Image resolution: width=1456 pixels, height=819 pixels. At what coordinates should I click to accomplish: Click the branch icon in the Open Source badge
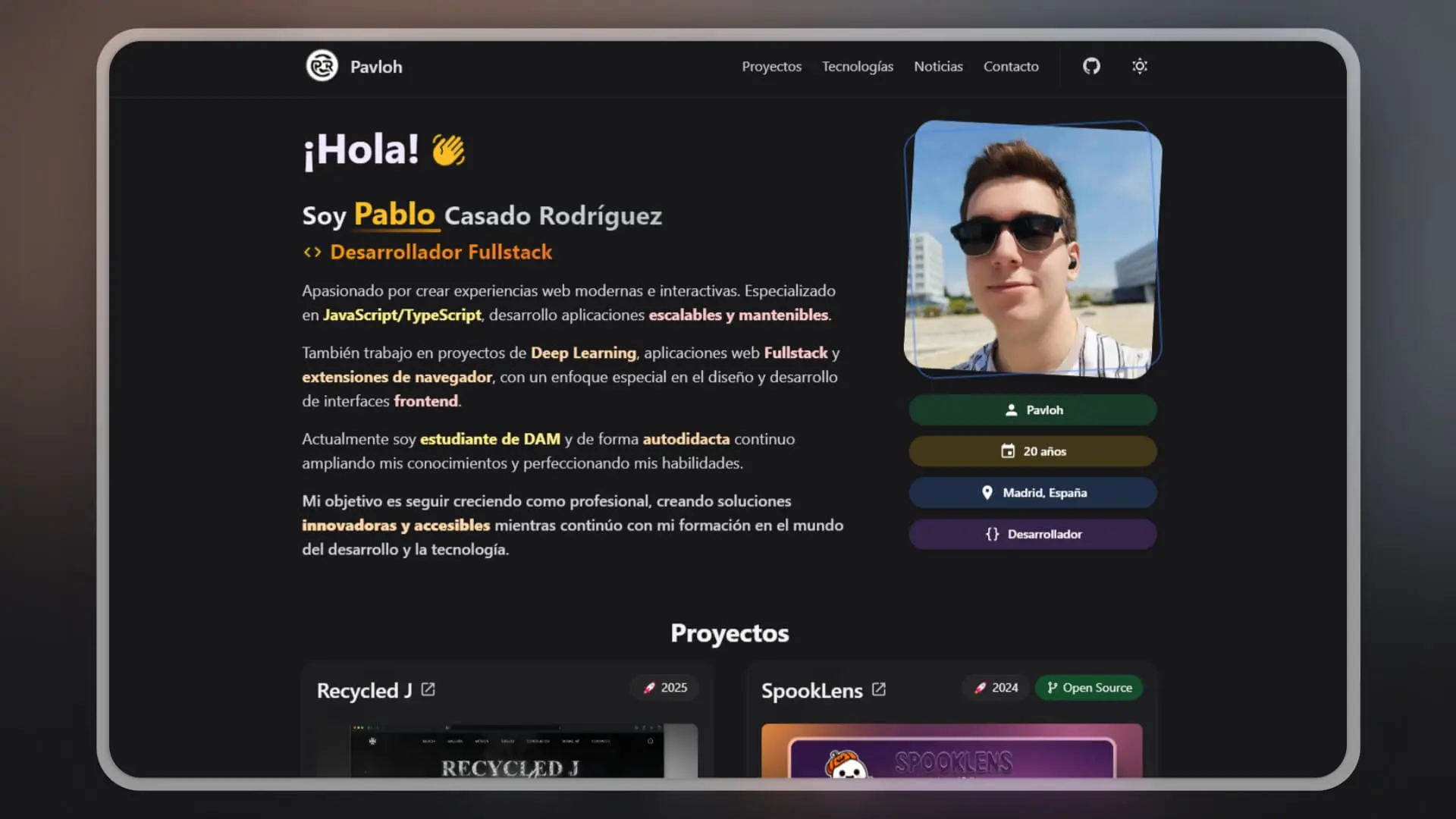1052,687
